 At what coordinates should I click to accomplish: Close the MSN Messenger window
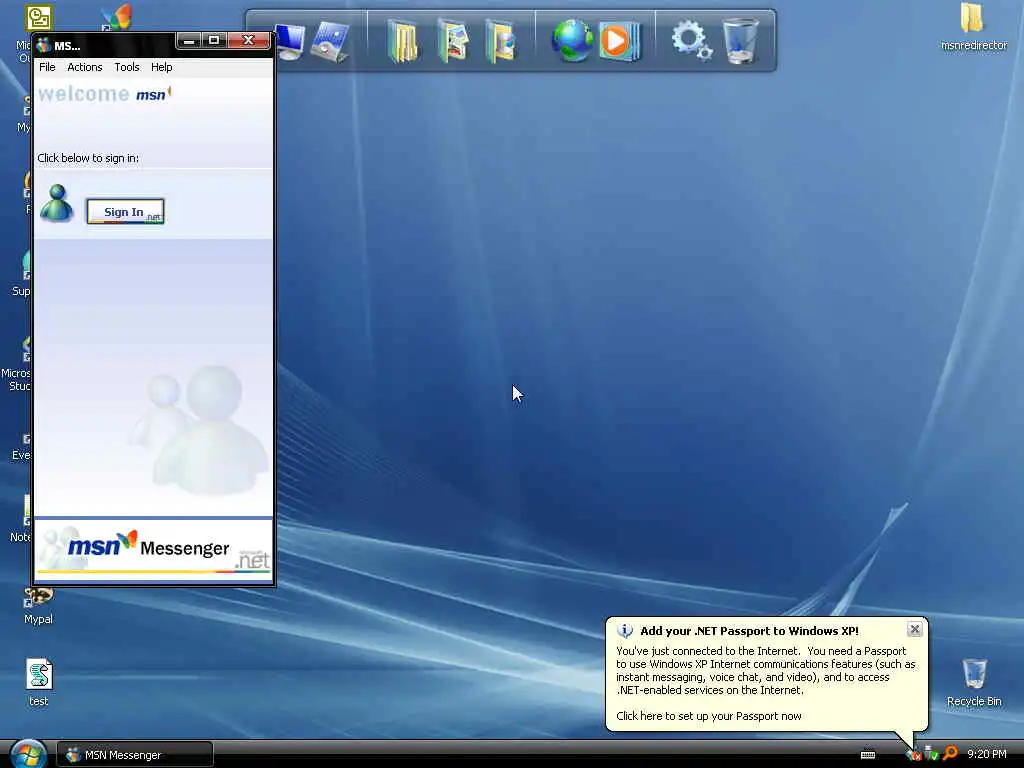[248, 40]
